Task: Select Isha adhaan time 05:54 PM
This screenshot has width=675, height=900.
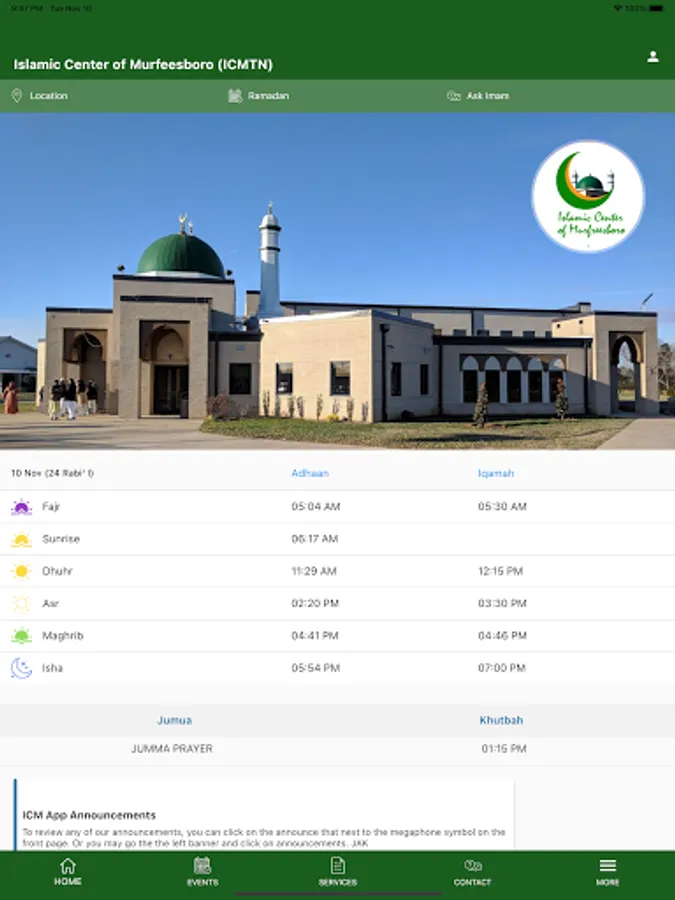Action: pos(316,668)
